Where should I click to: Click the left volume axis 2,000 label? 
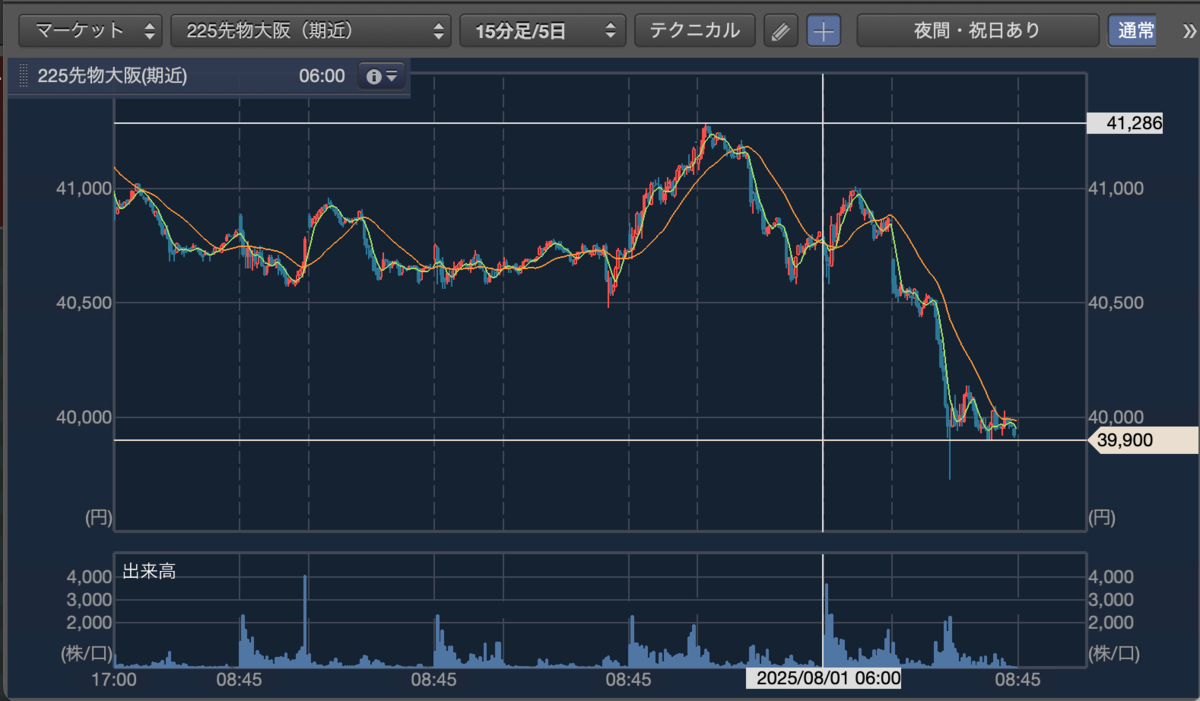tap(89, 622)
